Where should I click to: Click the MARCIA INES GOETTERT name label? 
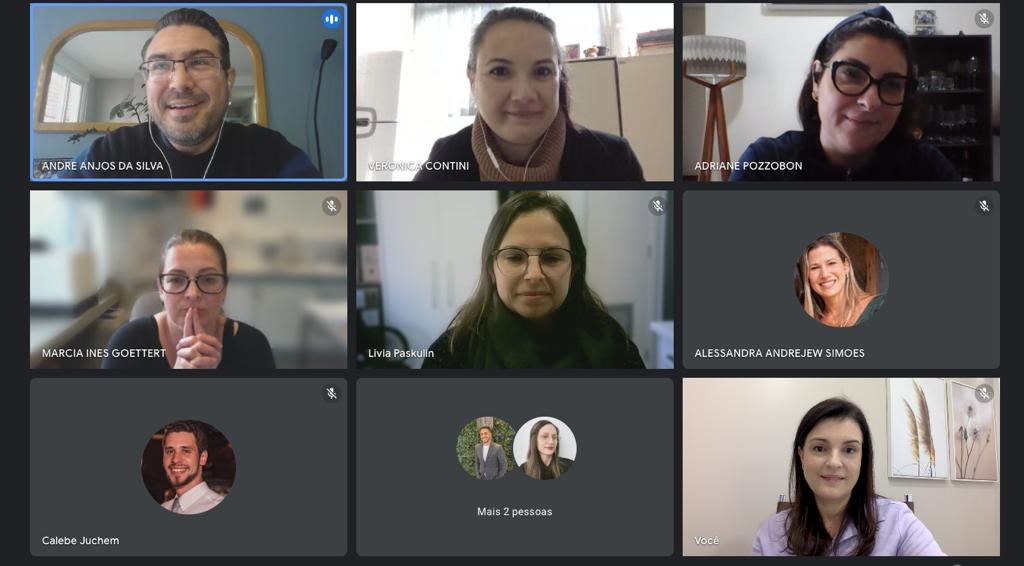pos(104,353)
